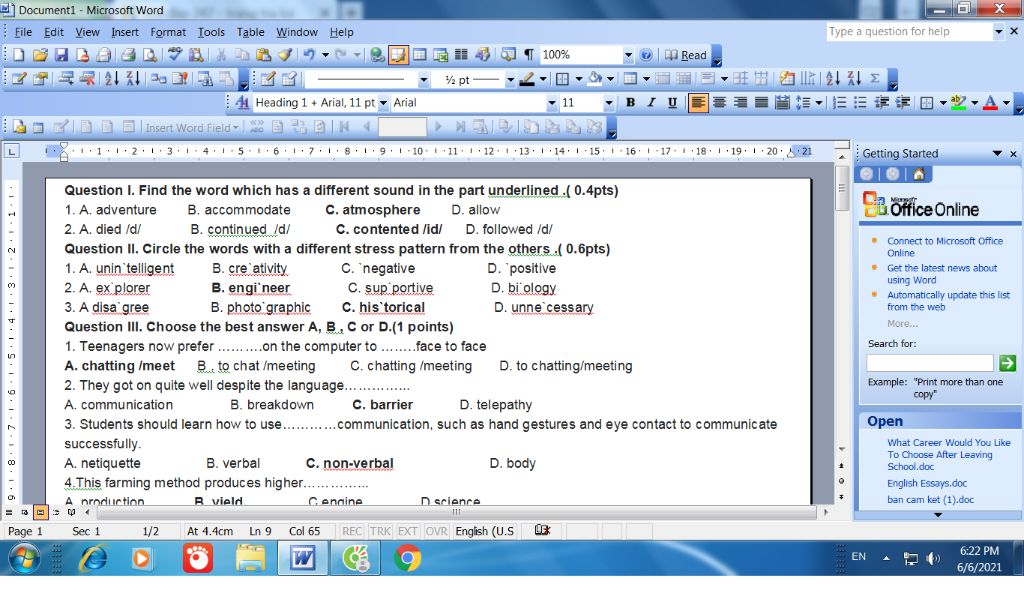Screen dimensions: 1024x614
Task: Open Microsoft Word Help icon
Action: coord(646,55)
